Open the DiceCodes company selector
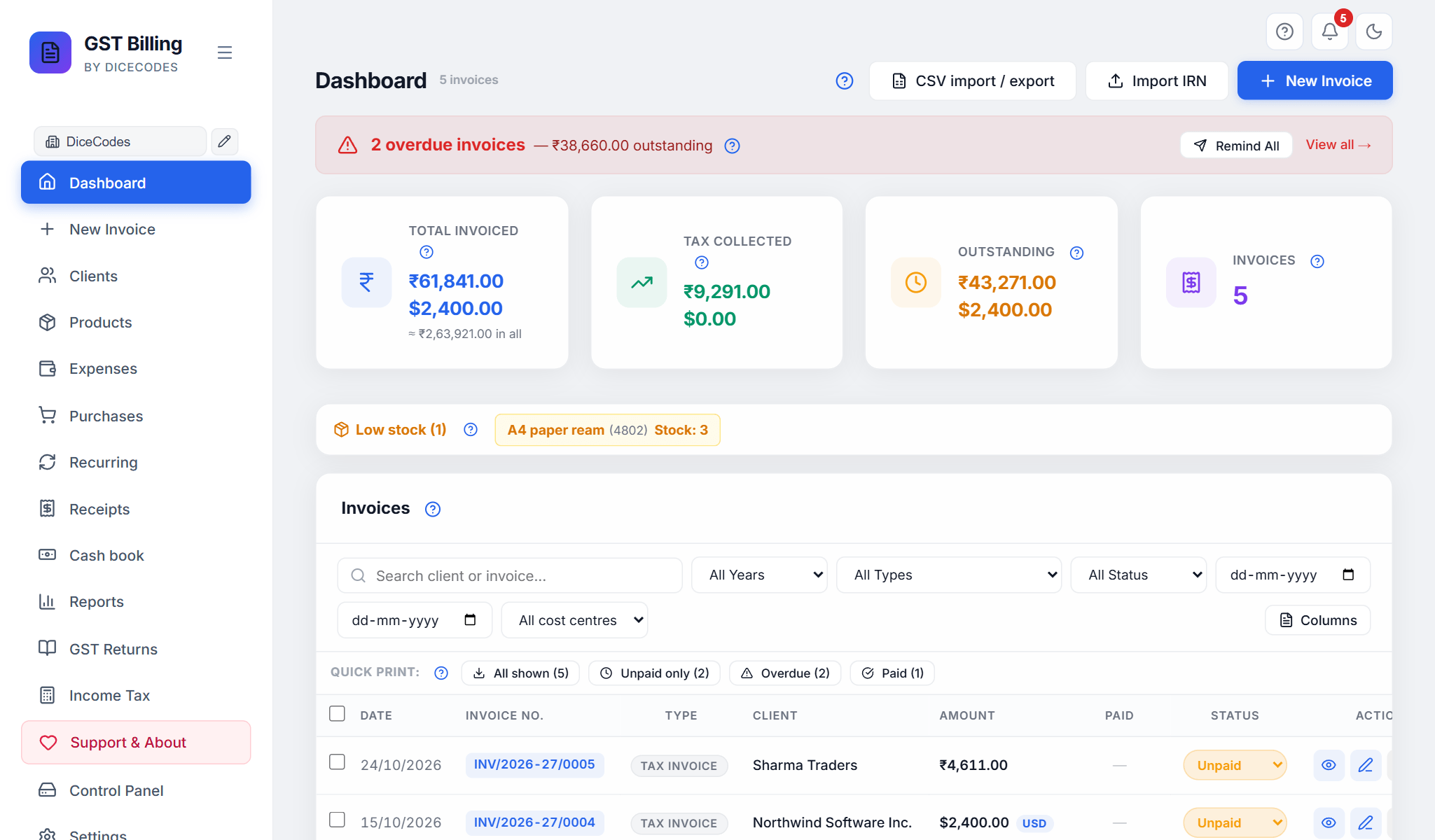Screen dimensions: 1435x840 (x=120, y=141)
